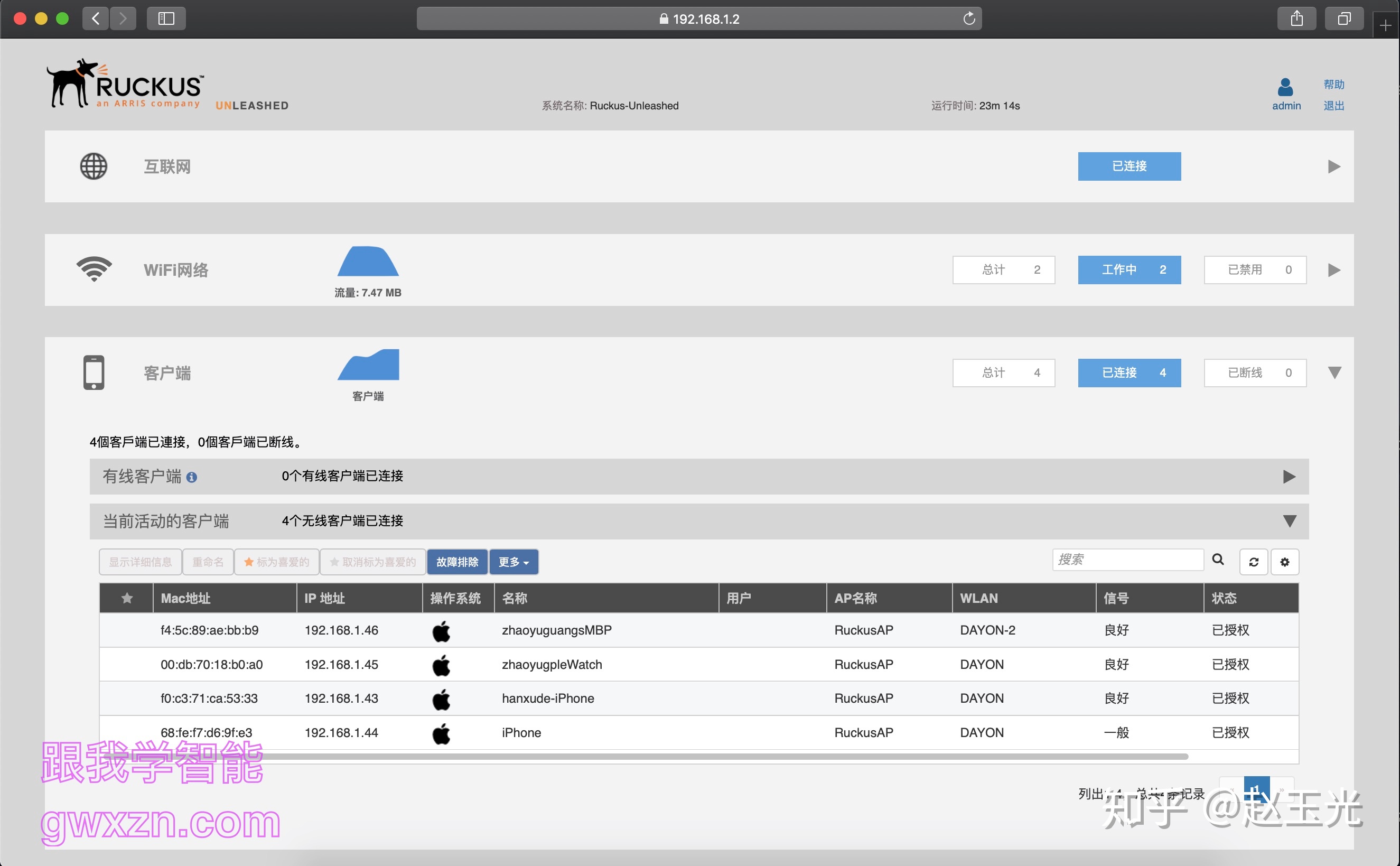Filter WiFi networks by 工作中
This screenshot has height=866, width=1400.
(x=1128, y=270)
